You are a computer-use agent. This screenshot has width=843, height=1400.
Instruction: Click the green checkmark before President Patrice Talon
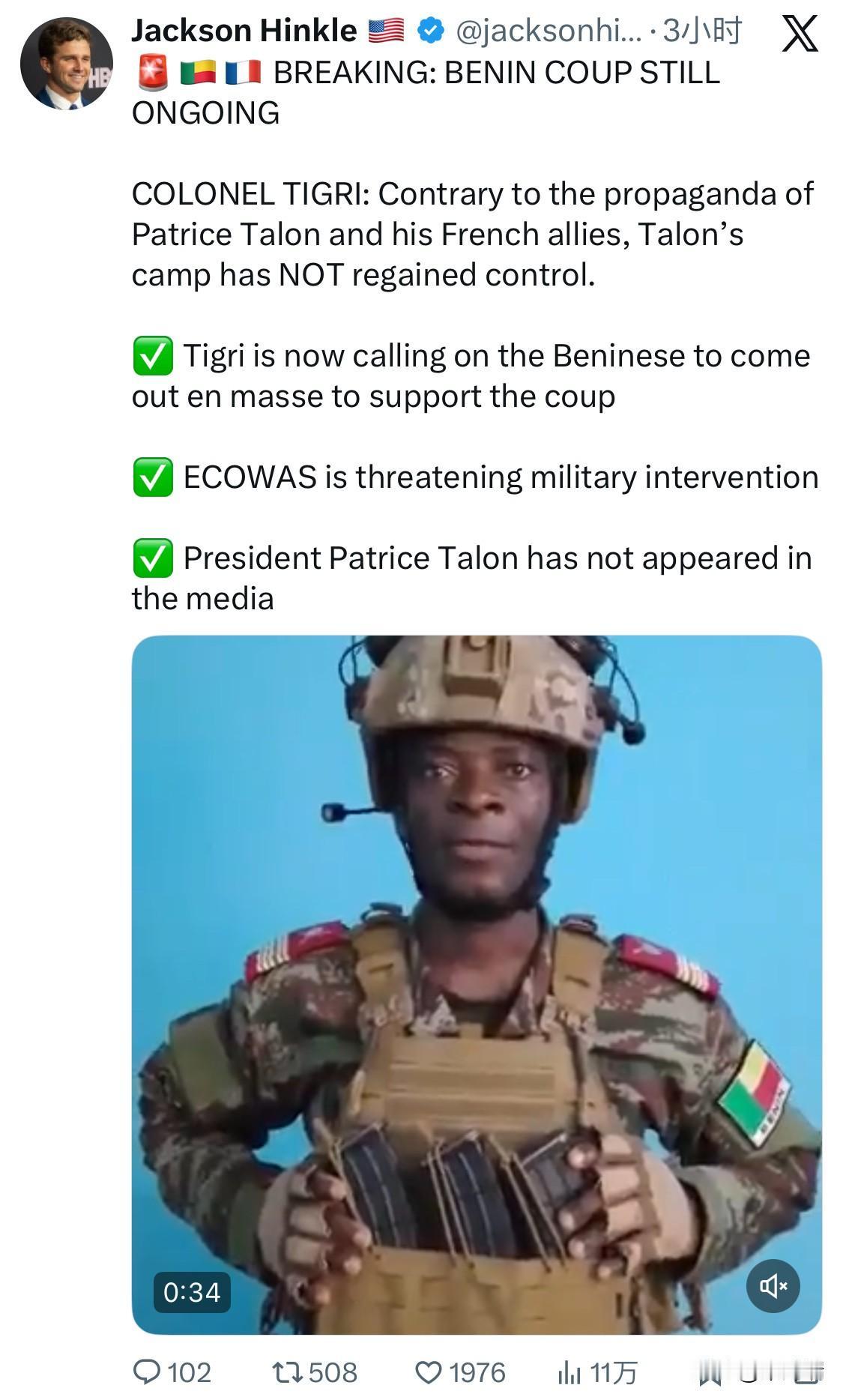point(153,558)
